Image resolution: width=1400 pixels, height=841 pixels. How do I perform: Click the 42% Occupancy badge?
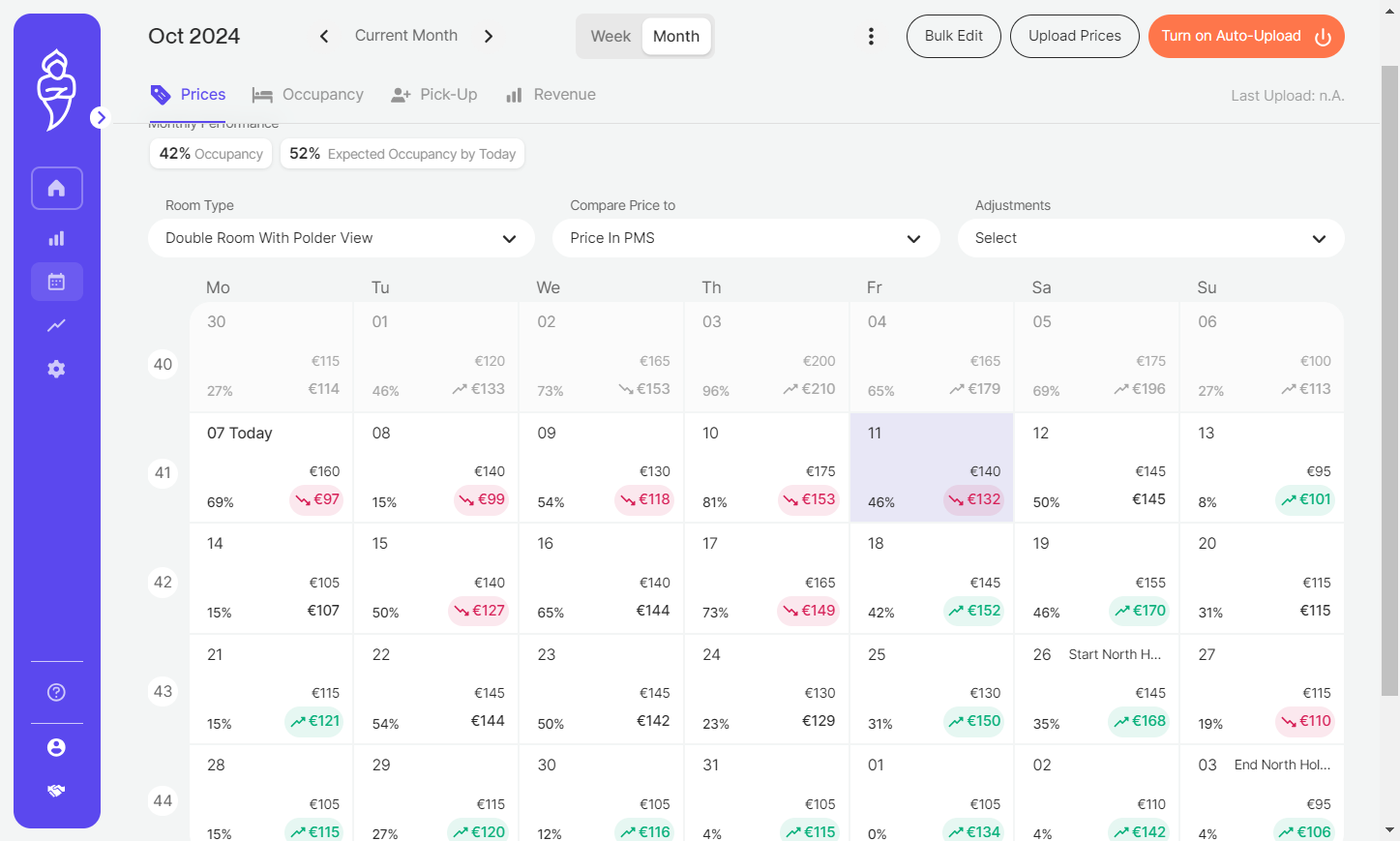[211, 154]
